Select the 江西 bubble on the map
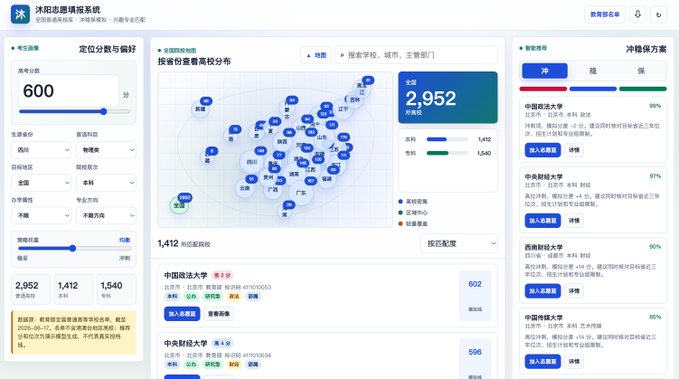The width and height of the screenshot is (679, 379). tap(310, 169)
